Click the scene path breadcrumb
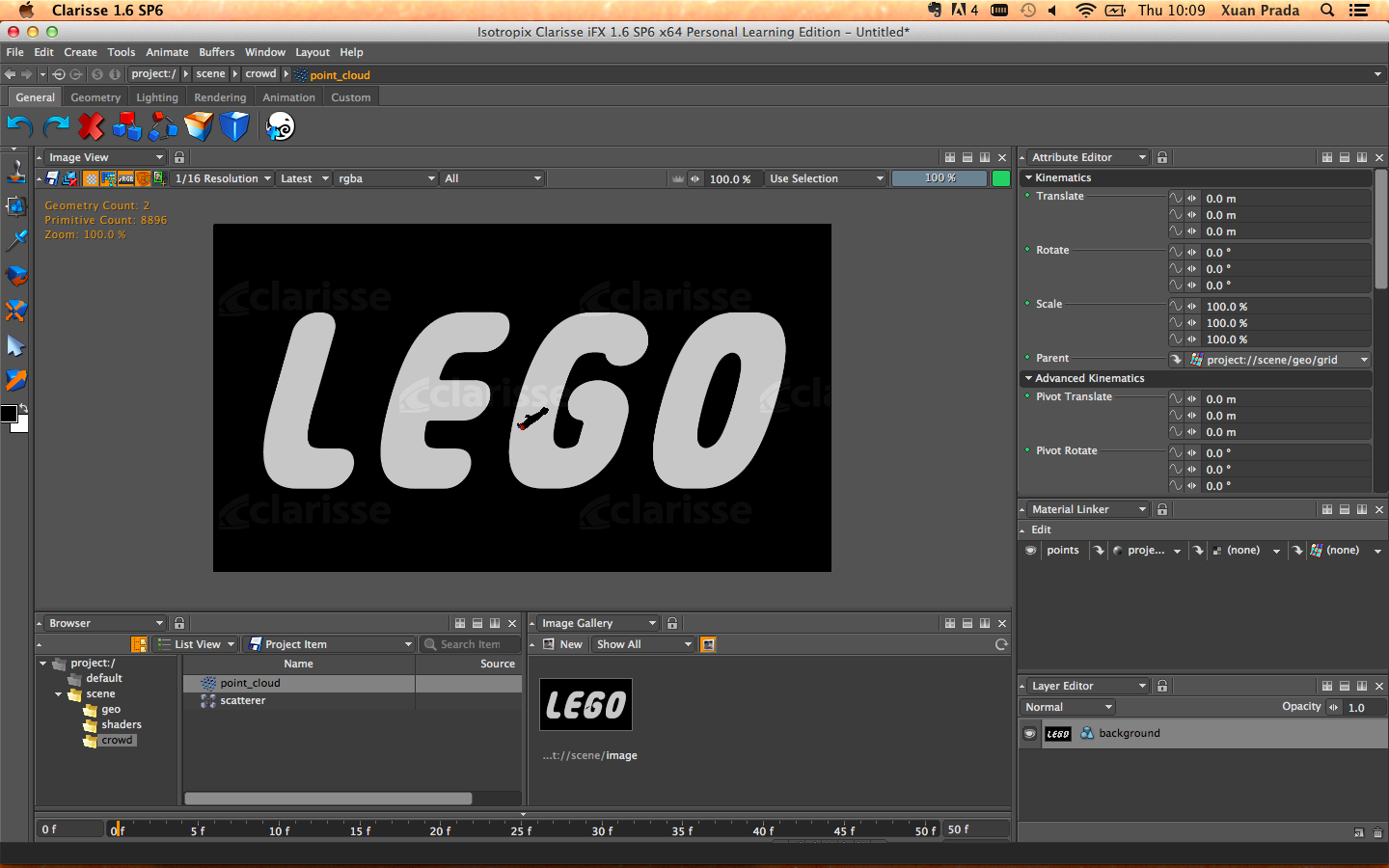Screen dimensions: 1389x868 (210, 74)
